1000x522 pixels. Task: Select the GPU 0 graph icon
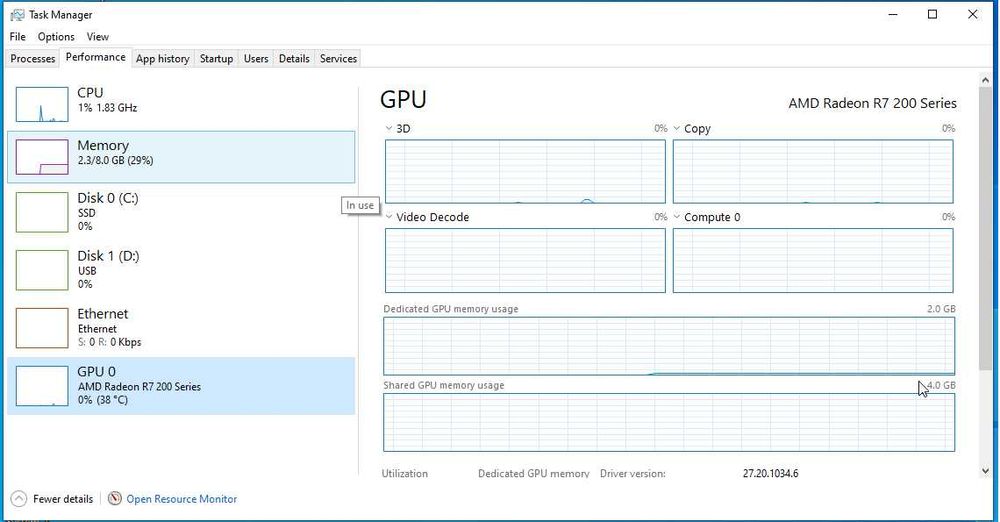pyautogui.click(x=42, y=386)
